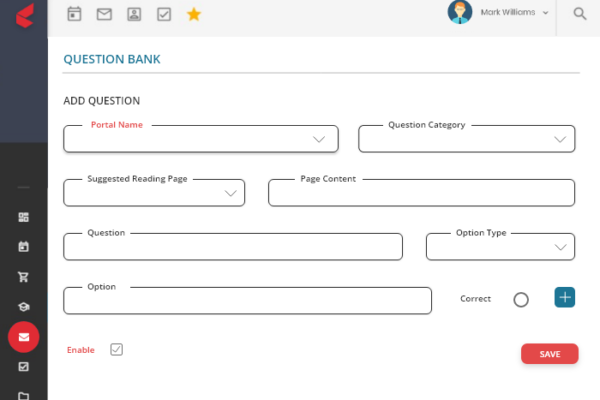
Task: Open the folder icon at sidebar bottom
Action: 23,396
